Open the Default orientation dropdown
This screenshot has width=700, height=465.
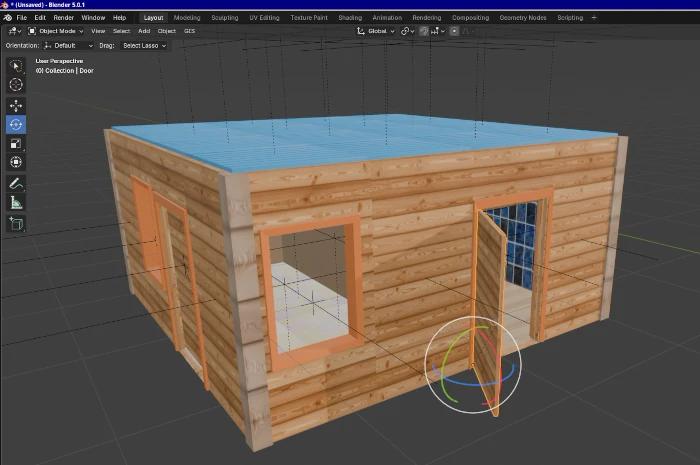pyautogui.click(x=69, y=46)
